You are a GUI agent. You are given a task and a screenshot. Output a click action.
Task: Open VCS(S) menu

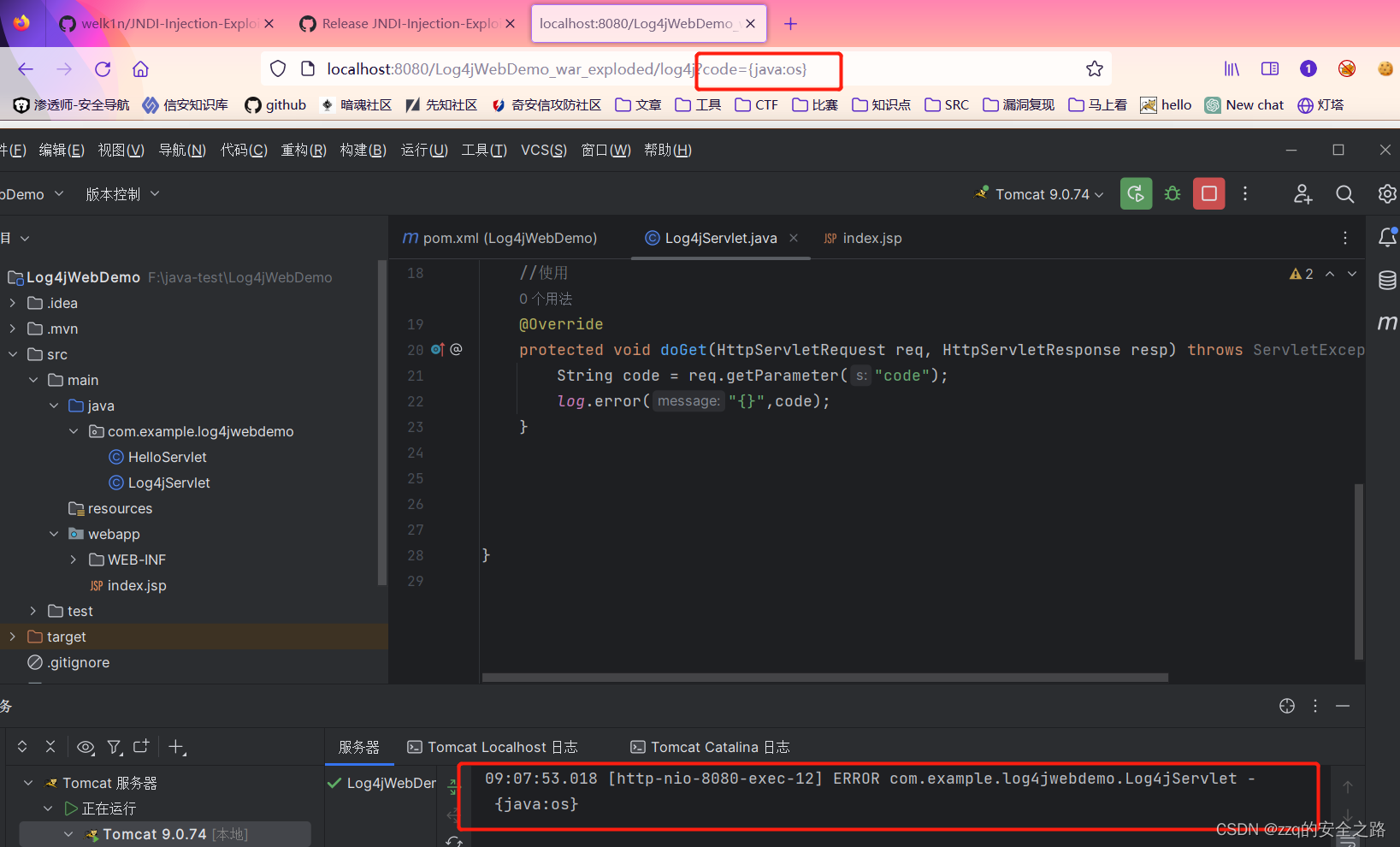click(x=544, y=150)
